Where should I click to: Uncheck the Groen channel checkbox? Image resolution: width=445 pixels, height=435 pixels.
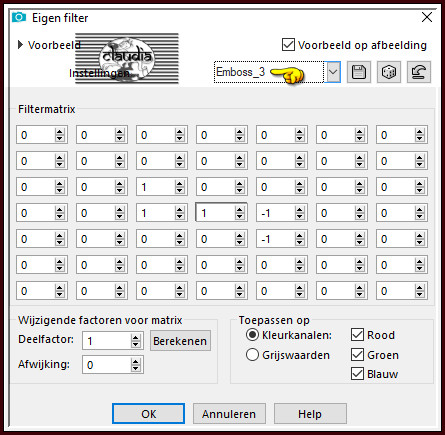click(357, 355)
